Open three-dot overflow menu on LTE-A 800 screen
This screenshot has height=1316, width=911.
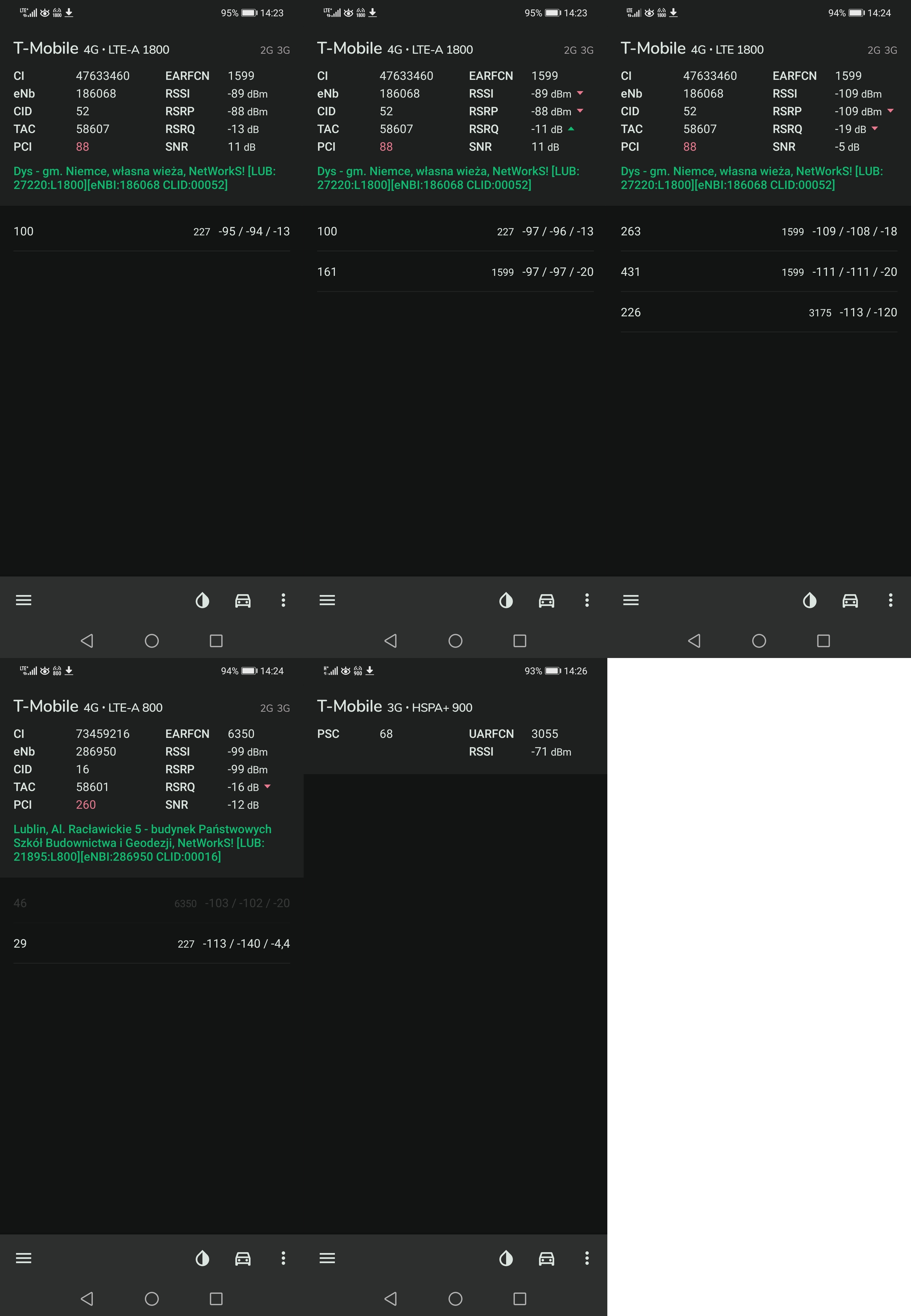pyautogui.click(x=283, y=1258)
